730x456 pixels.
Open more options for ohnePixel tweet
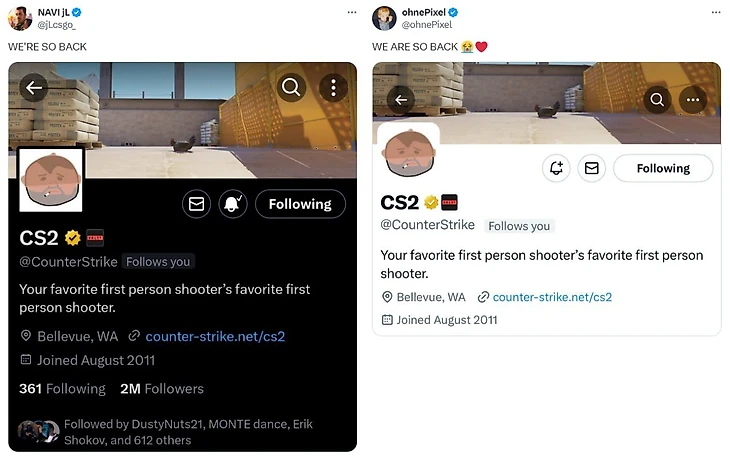click(716, 12)
